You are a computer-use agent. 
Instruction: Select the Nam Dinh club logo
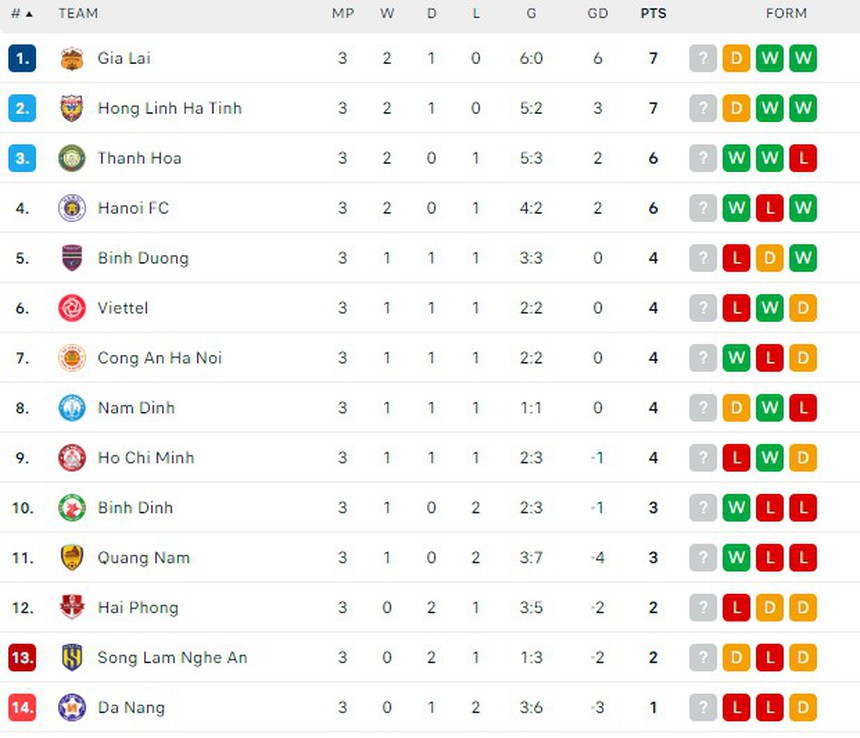click(71, 408)
